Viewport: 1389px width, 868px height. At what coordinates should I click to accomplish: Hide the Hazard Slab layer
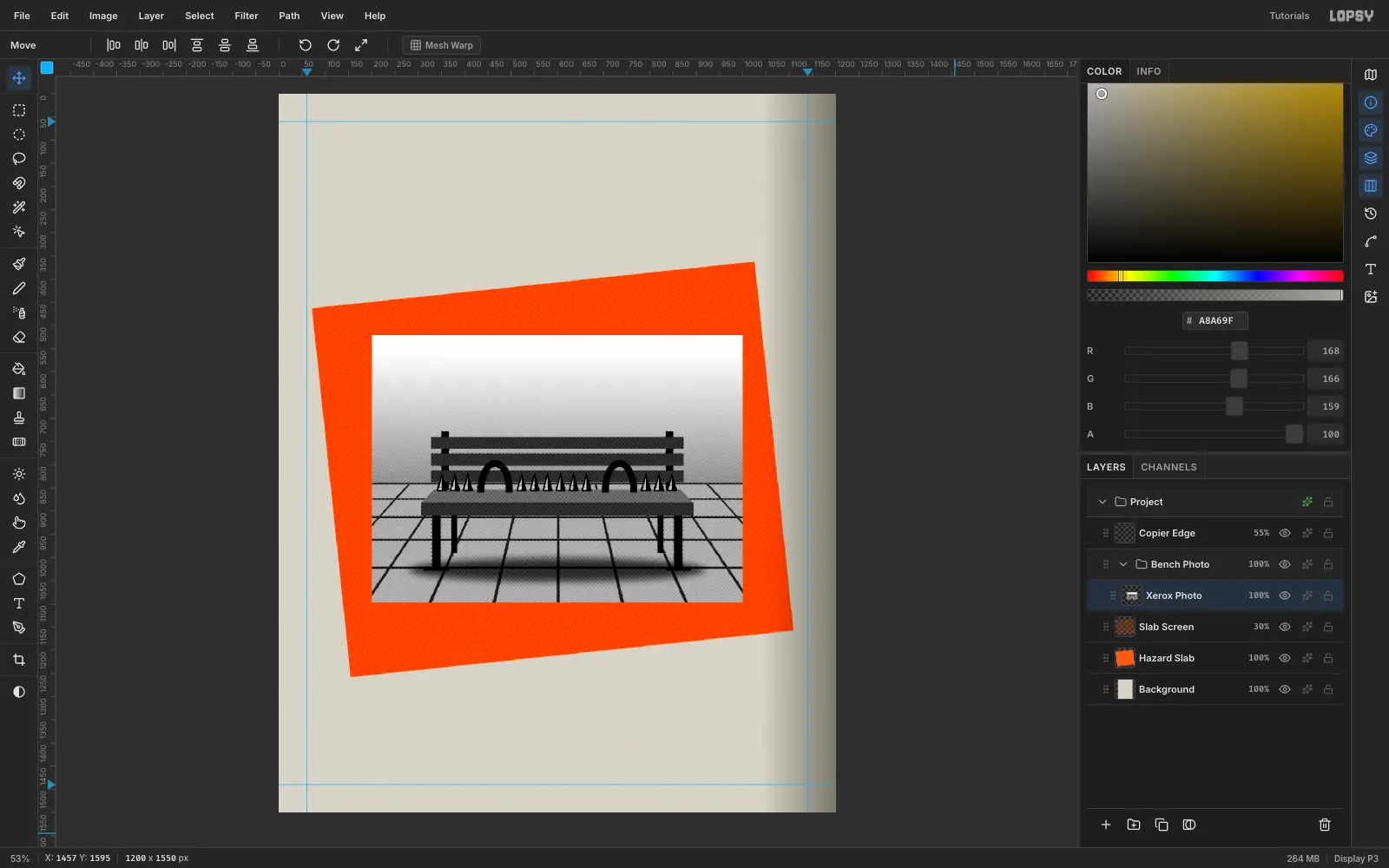pos(1285,658)
